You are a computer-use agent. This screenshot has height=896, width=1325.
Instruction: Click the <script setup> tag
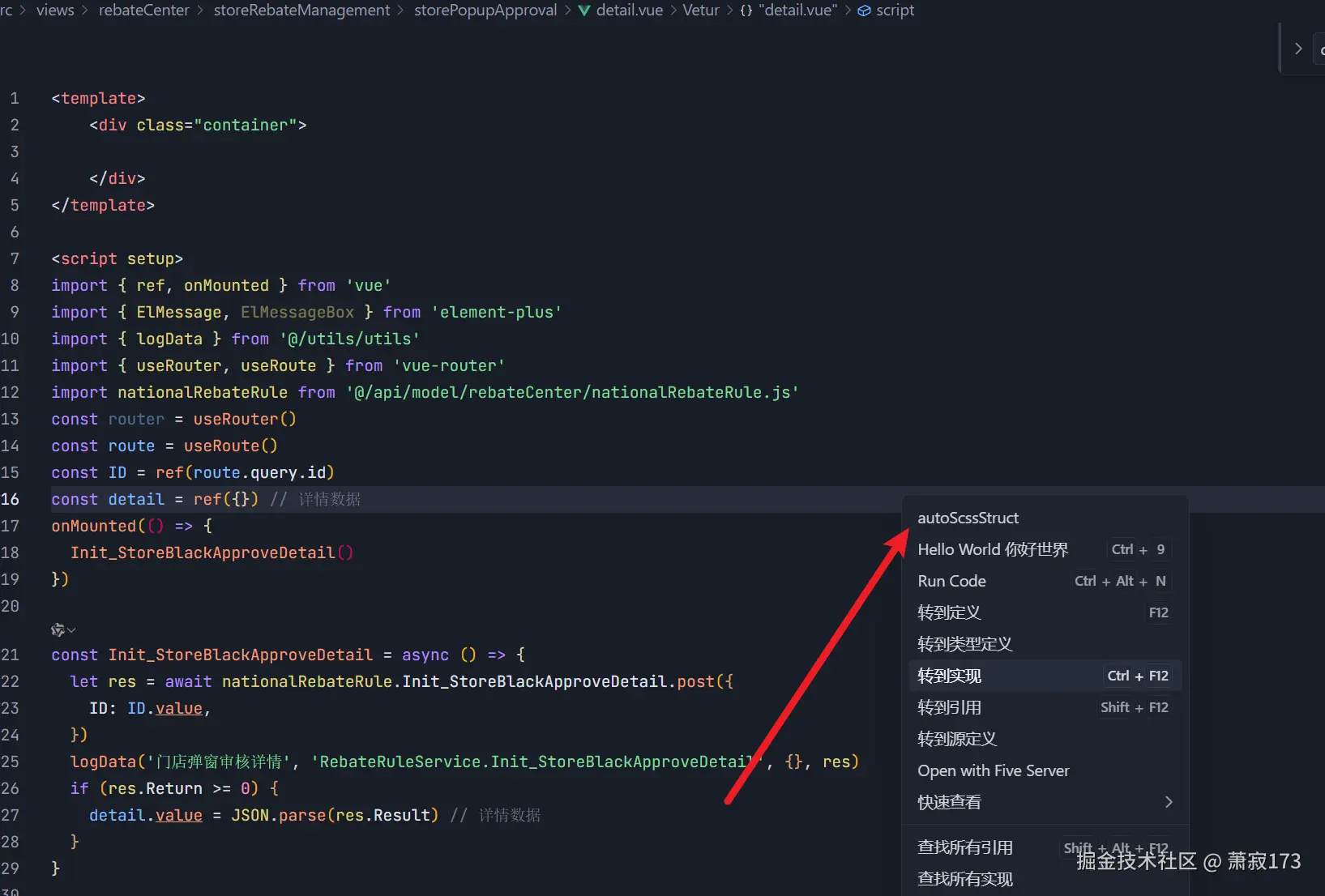click(x=118, y=258)
